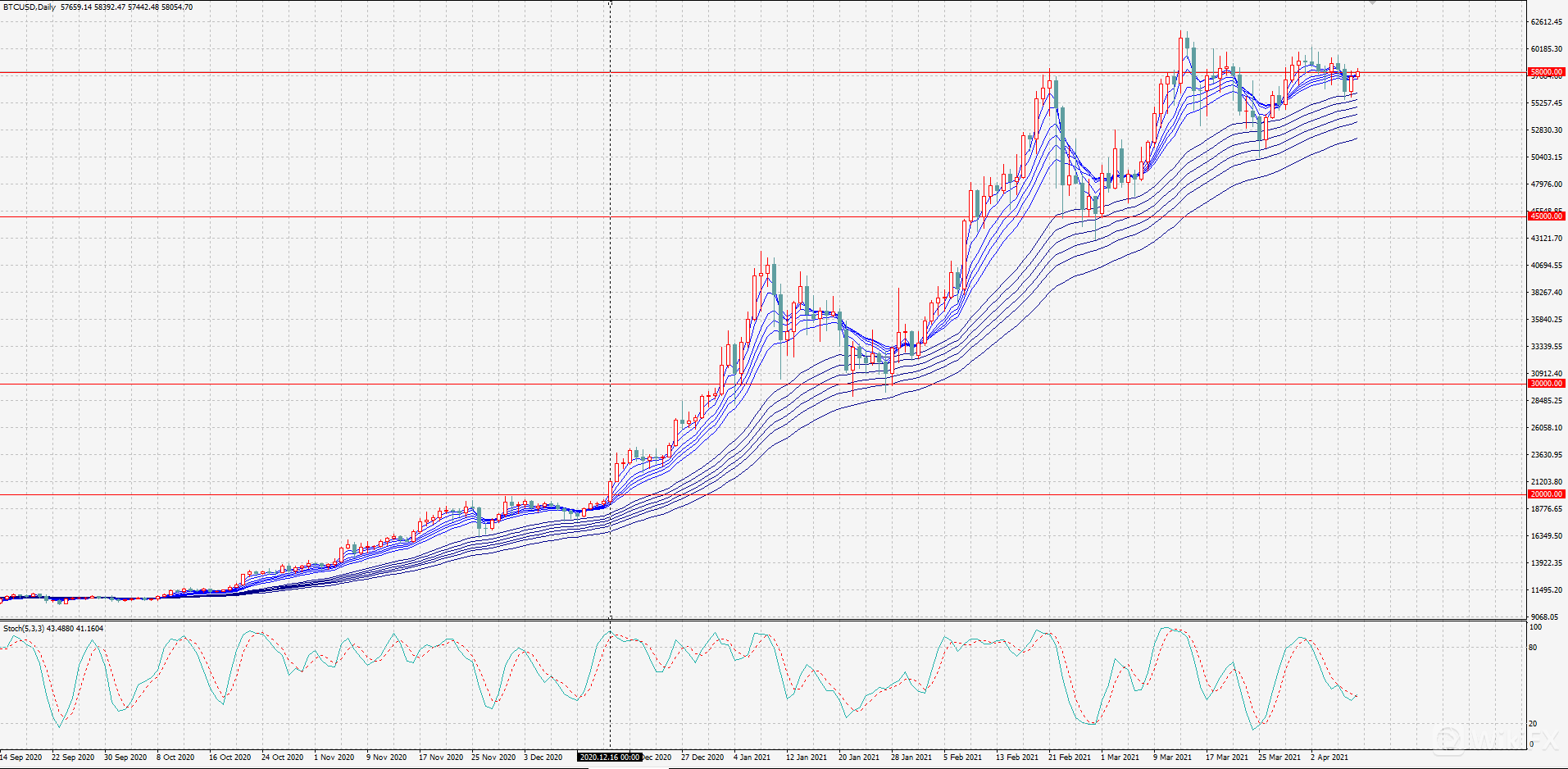Click stochastic scale value 20
The height and width of the screenshot is (769, 1568).
(1533, 724)
